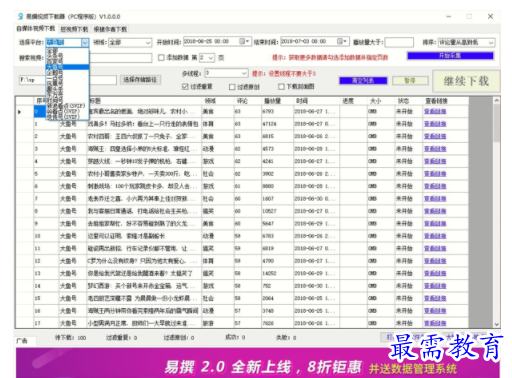Open 查看链接 link for row 5
Image resolution: width=512 pixels, height=378 pixels.
435,174
